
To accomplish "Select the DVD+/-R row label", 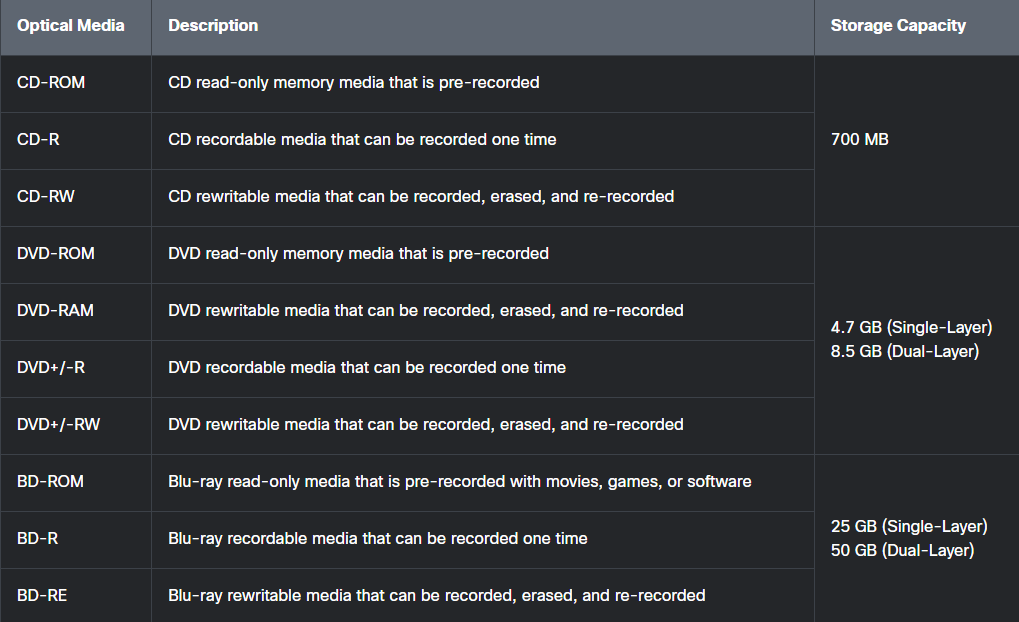I will click(x=51, y=367).
